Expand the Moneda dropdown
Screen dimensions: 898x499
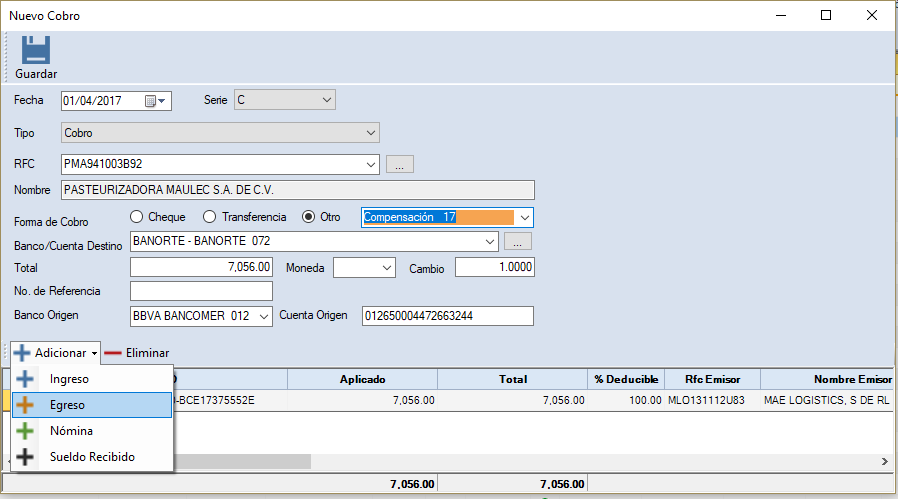coord(386,268)
